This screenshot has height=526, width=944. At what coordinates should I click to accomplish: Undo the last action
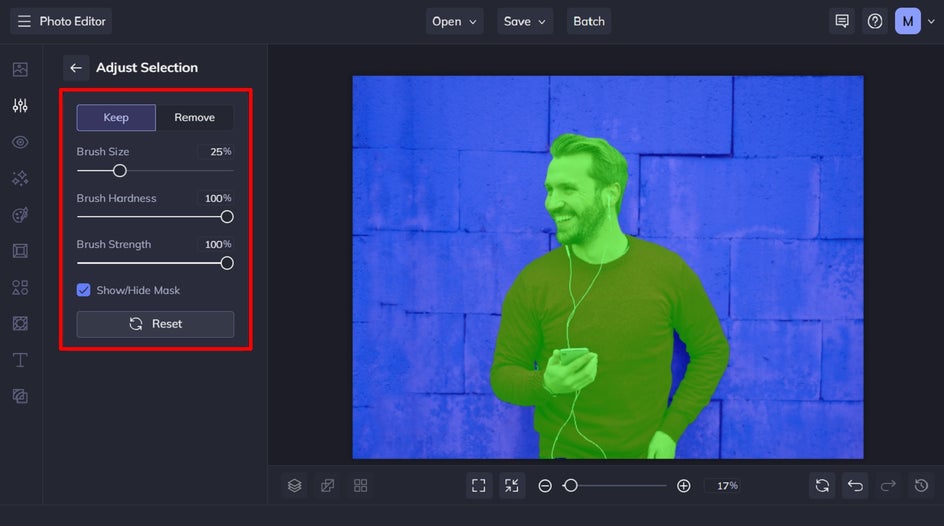pos(856,486)
